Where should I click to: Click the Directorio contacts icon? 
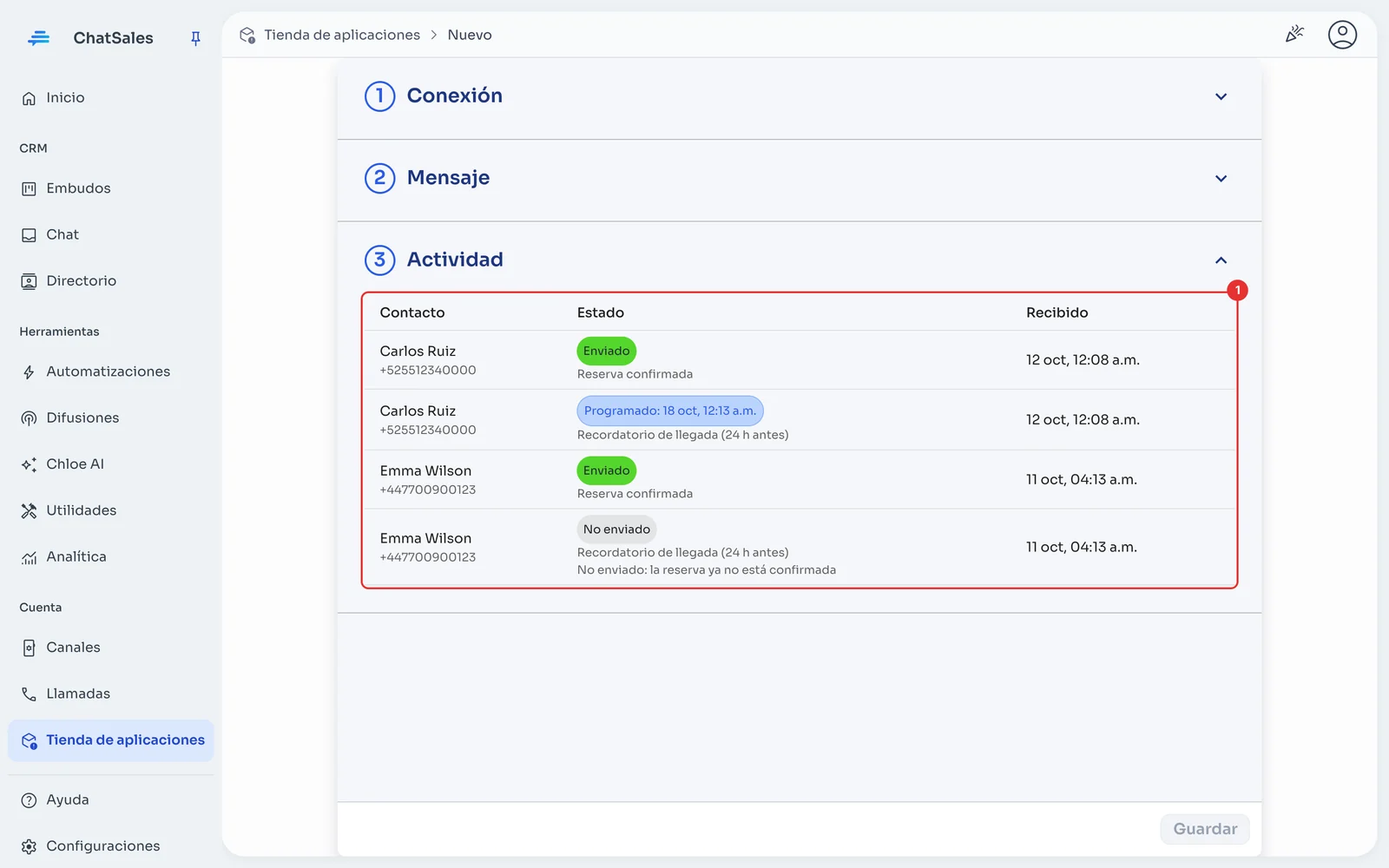29,281
